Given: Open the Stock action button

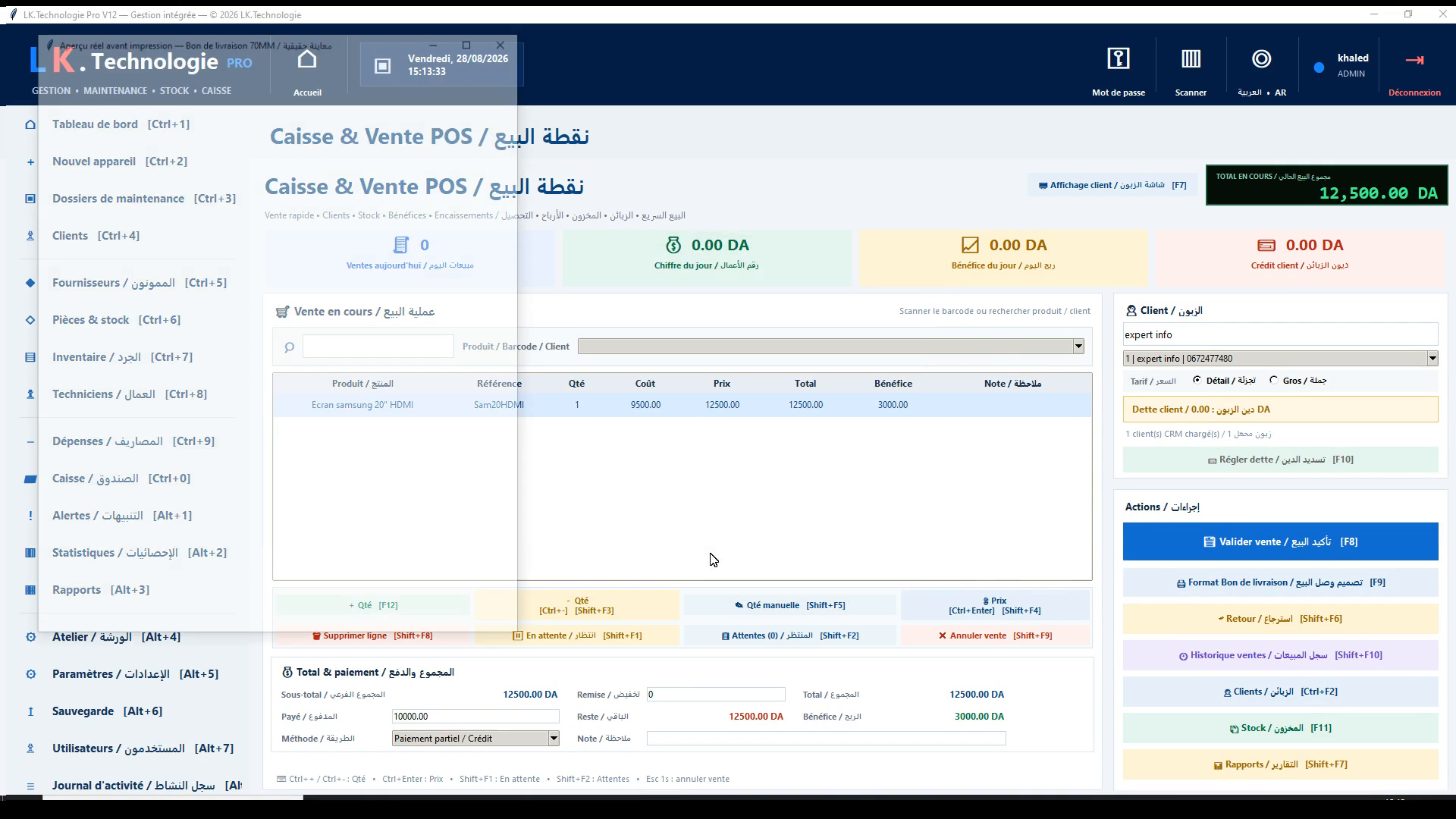Looking at the screenshot, I should pyautogui.click(x=1280, y=728).
